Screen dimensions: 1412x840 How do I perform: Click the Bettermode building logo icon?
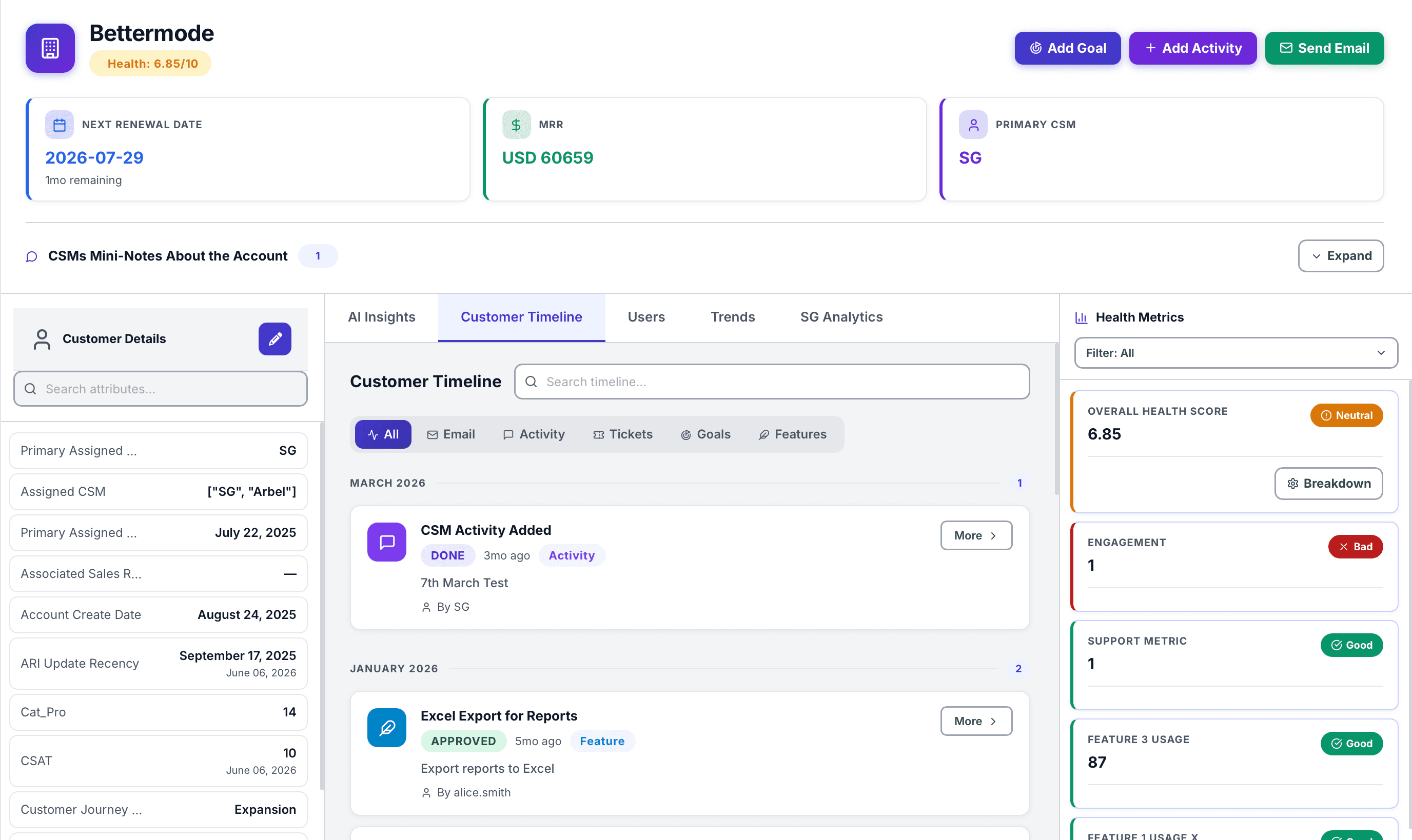coord(50,48)
